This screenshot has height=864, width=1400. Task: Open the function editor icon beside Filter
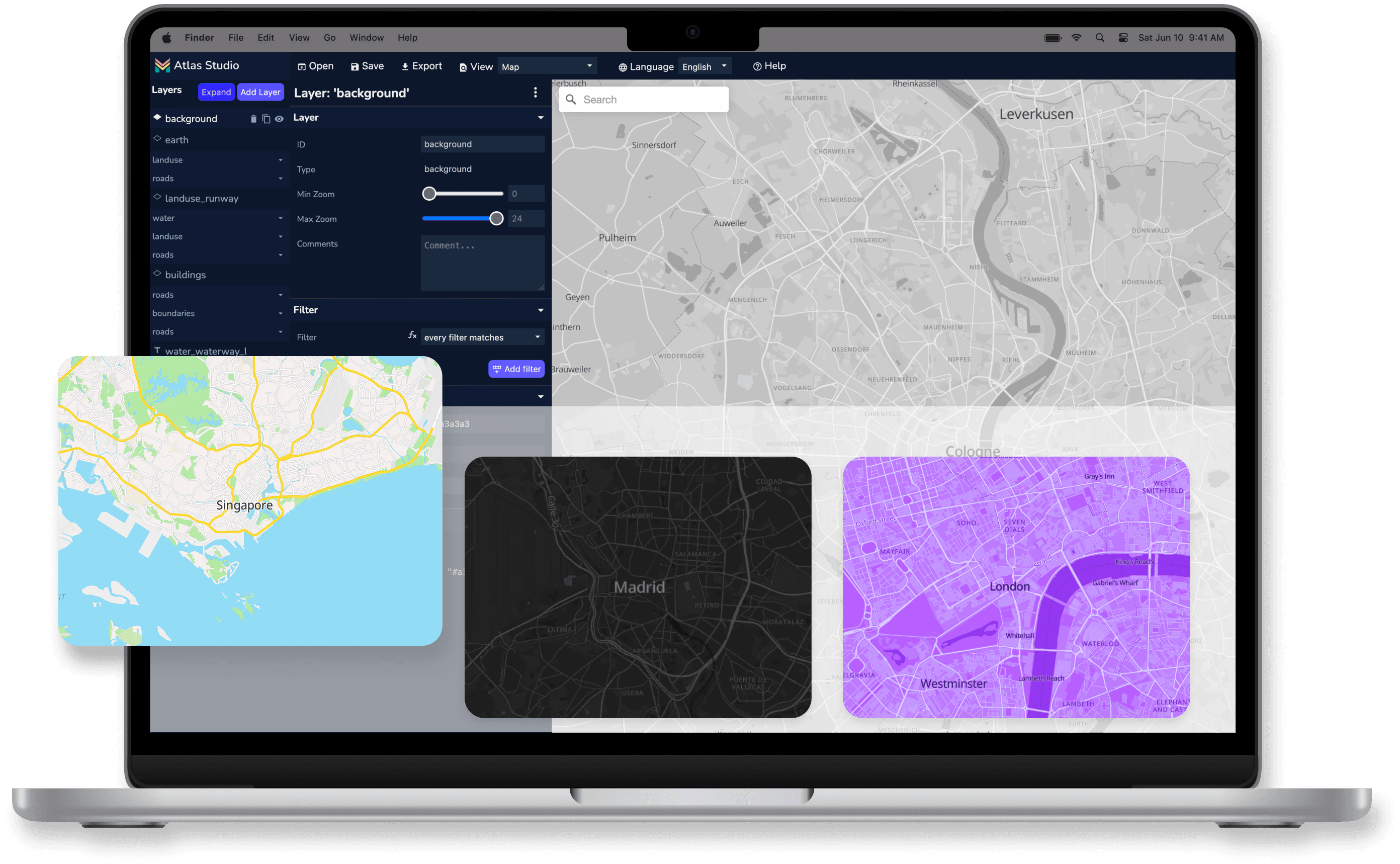coord(412,336)
